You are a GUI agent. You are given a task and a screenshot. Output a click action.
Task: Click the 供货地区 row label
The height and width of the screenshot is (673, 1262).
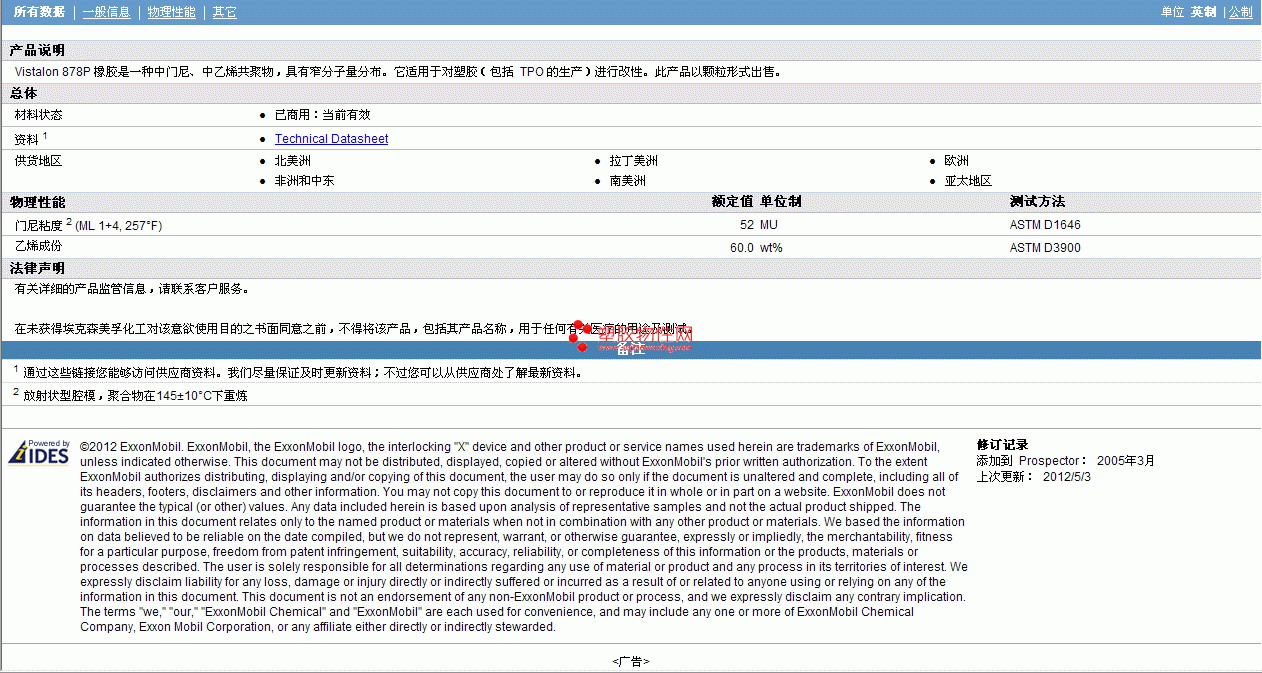pyautogui.click(x=38, y=161)
